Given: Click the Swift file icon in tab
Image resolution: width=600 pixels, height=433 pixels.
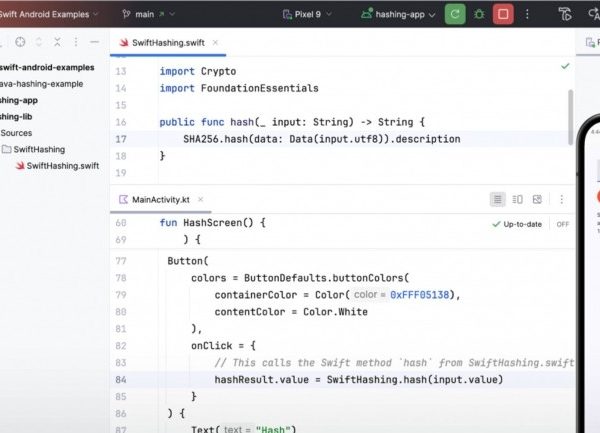Looking at the screenshot, I should pos(124,43).
